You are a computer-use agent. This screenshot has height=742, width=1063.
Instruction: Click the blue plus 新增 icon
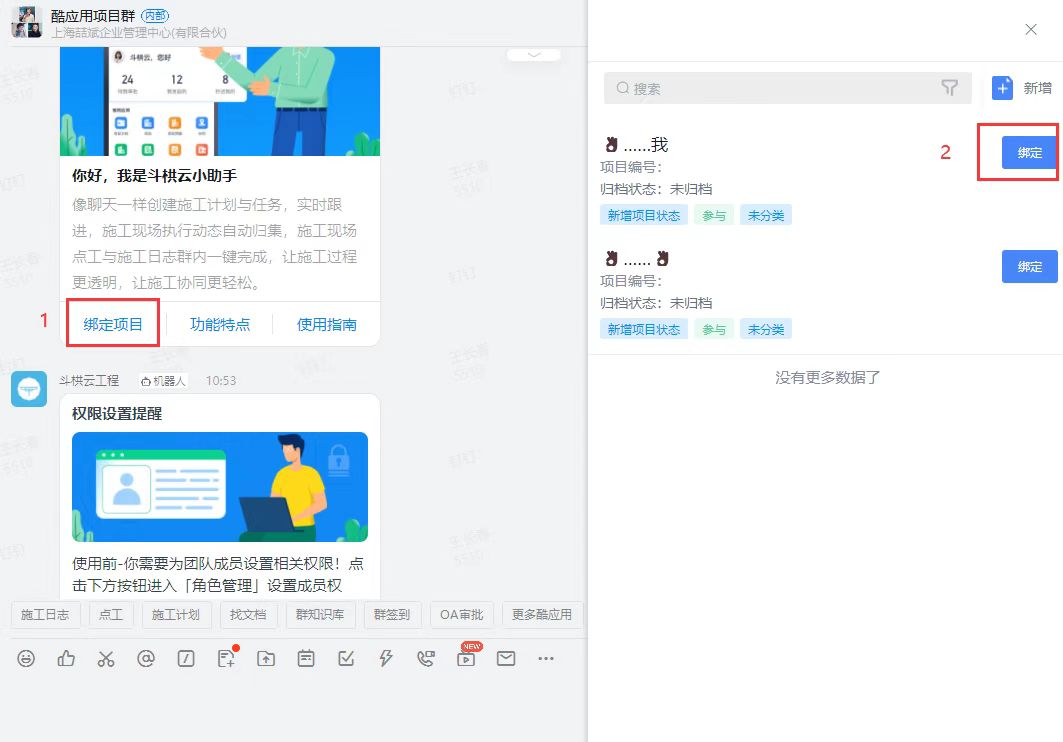click(x=1002, y=88)
